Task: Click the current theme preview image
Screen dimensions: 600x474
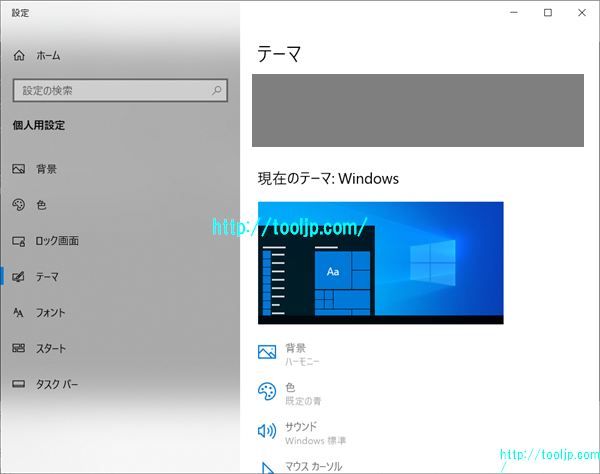Action: pos(381,263)
